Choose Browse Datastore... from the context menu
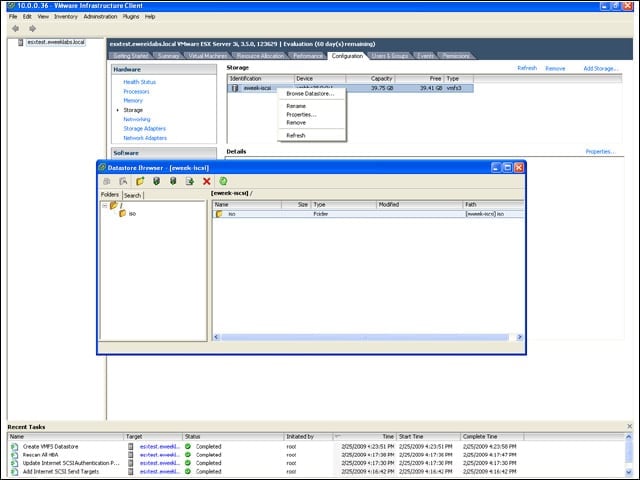 tap(310, 94)
